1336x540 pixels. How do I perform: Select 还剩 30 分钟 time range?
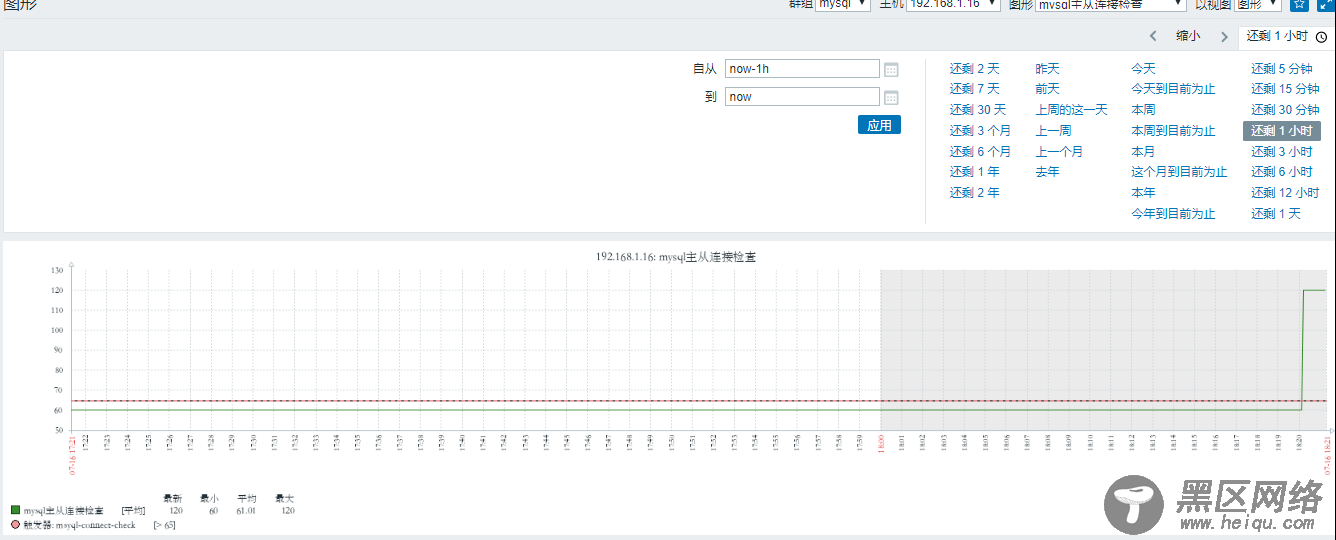(1285, 110)
